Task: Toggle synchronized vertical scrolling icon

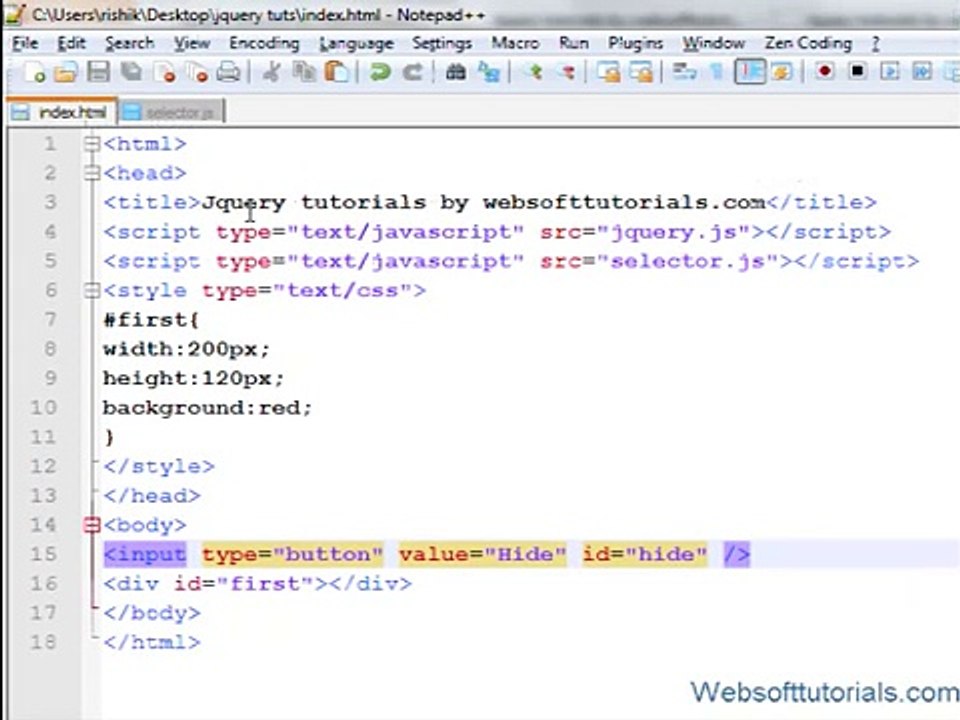Action: 608,73
